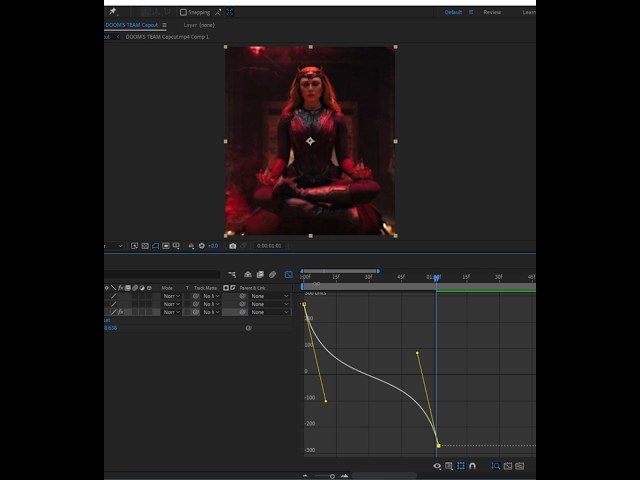Open the Layer (none) panel tab
The image size is (640, 480).
point(199,25)
